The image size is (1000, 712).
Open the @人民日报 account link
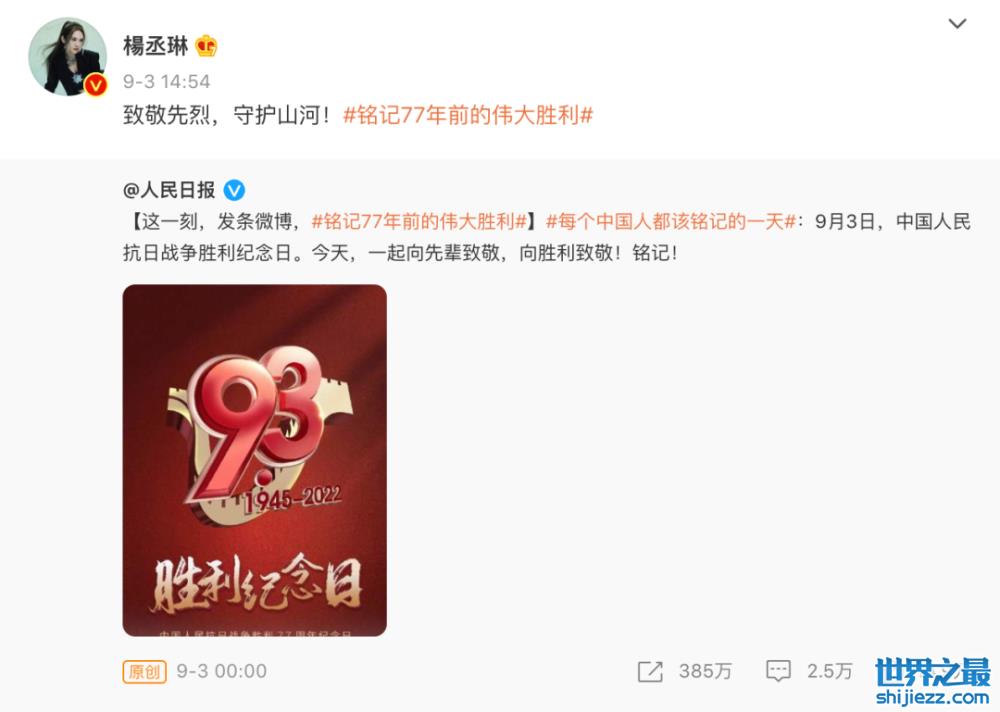click(x=169, y=190)
